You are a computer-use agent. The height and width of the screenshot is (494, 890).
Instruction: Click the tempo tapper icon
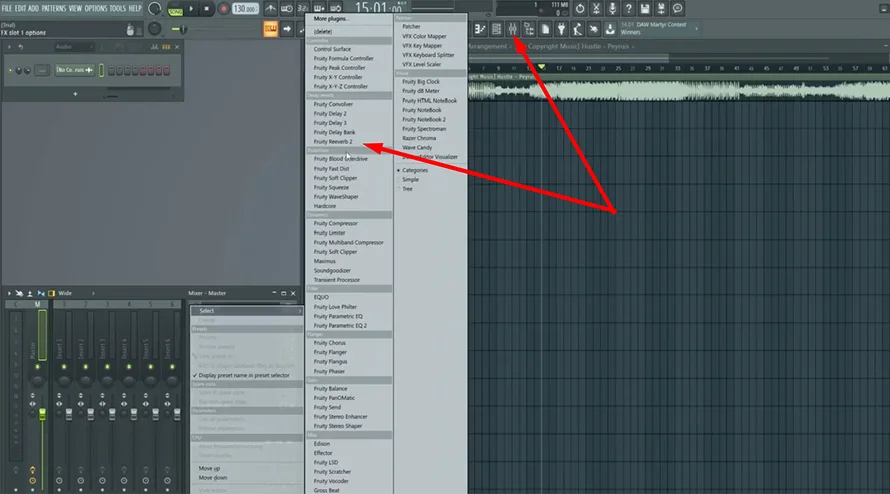pyautogui.click(x=577, y=29)
